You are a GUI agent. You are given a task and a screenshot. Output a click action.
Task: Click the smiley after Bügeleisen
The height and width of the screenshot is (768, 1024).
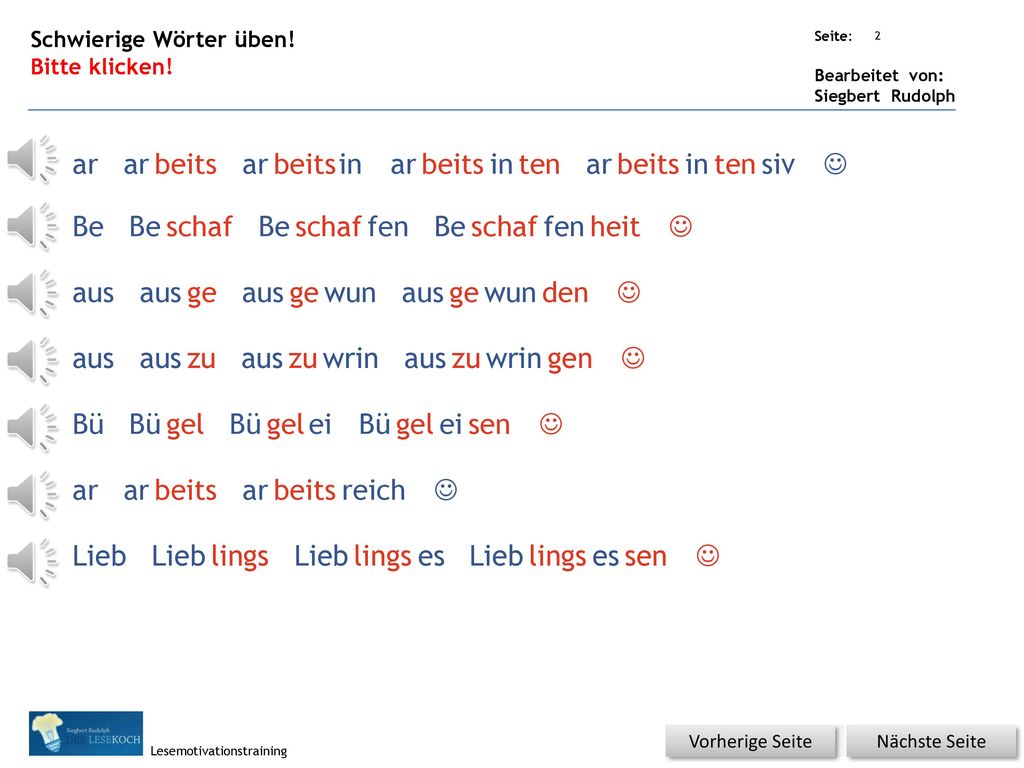pos(551,424)
